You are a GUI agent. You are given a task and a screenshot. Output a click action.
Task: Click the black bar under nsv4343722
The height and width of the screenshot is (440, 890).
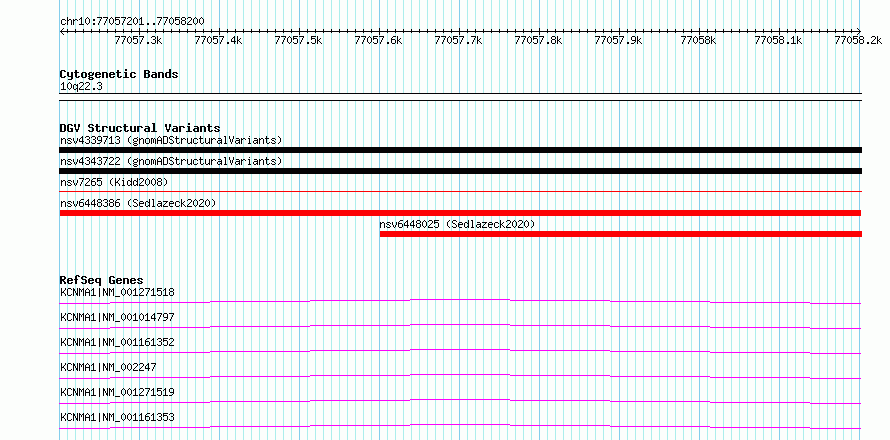click(x=461, y=171)
